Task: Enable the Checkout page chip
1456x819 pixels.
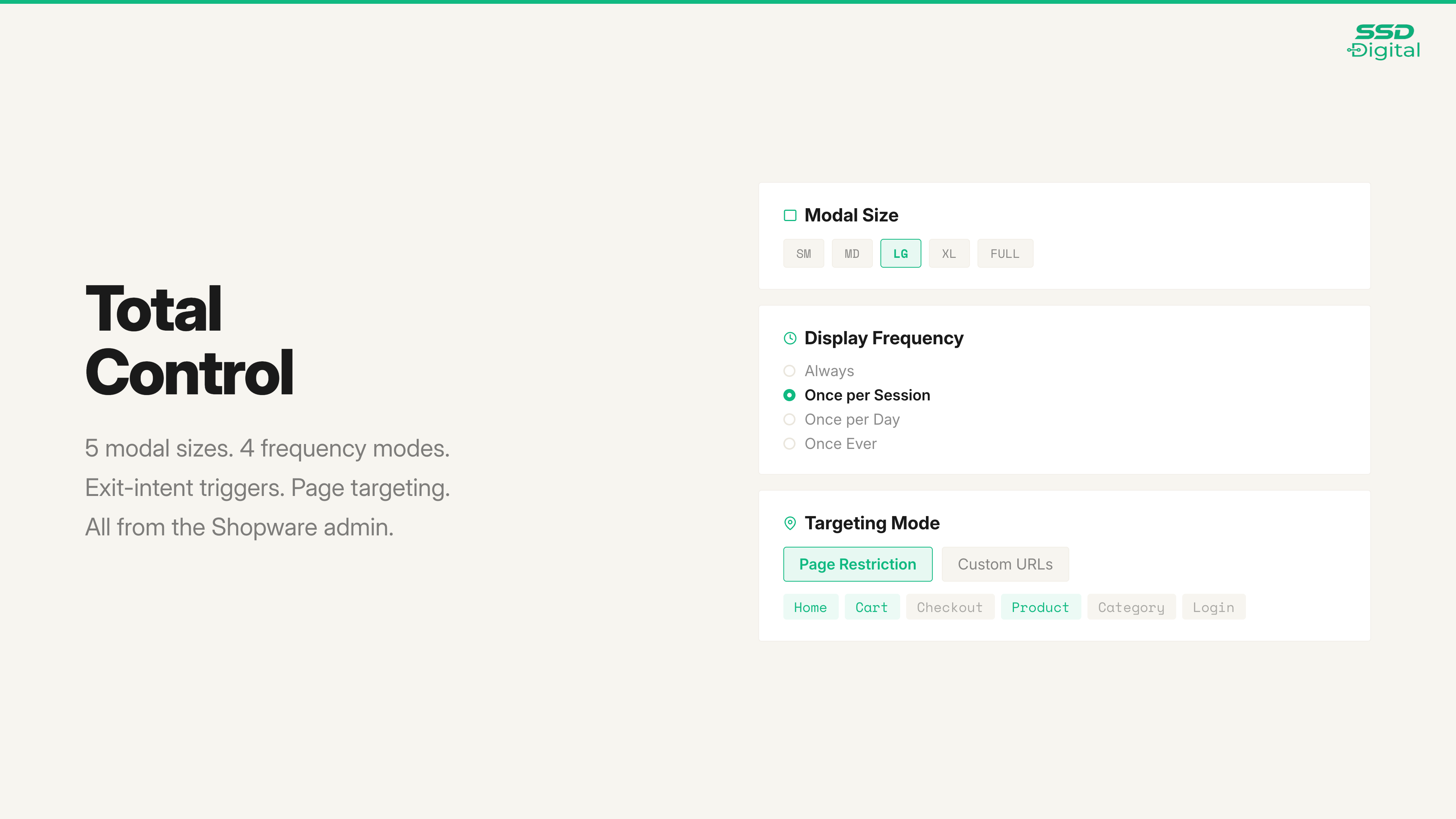Action: tap(949, 607)
